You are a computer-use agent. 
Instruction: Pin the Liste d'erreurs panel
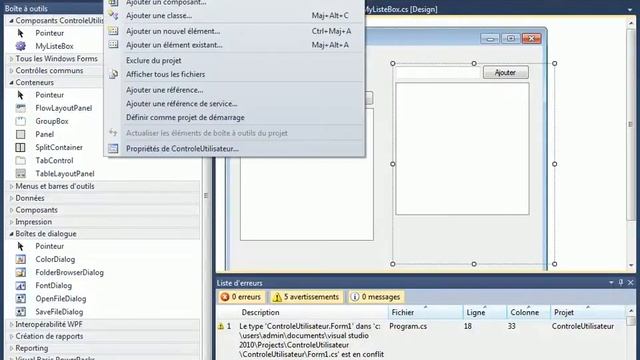click(x=621, y=282)
